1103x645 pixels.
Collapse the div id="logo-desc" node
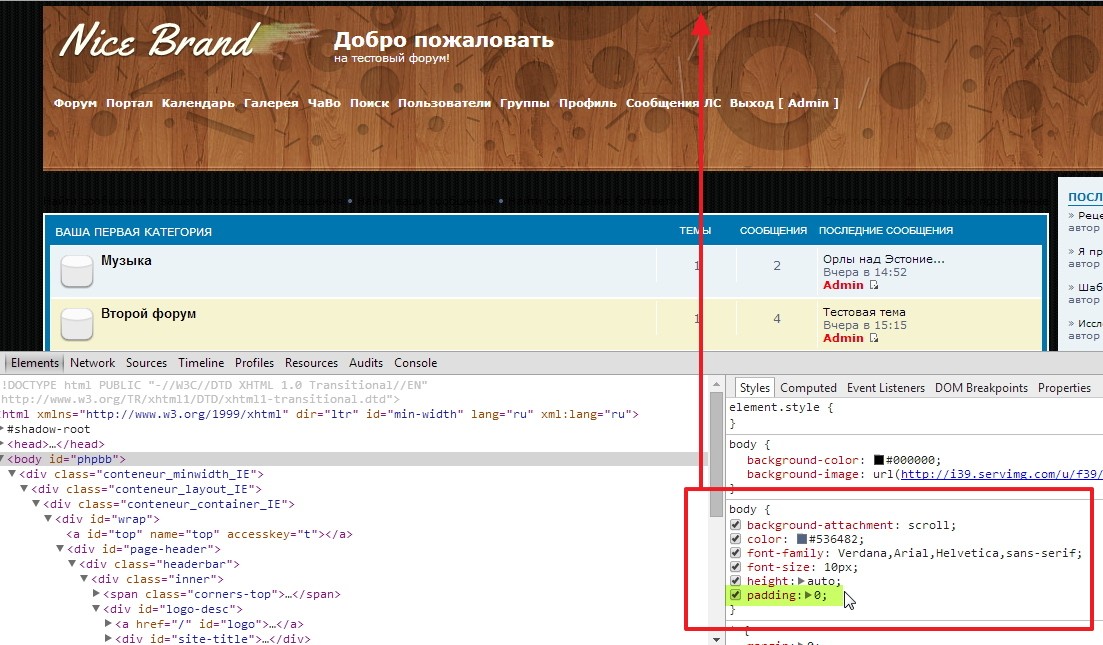(96, 609)
